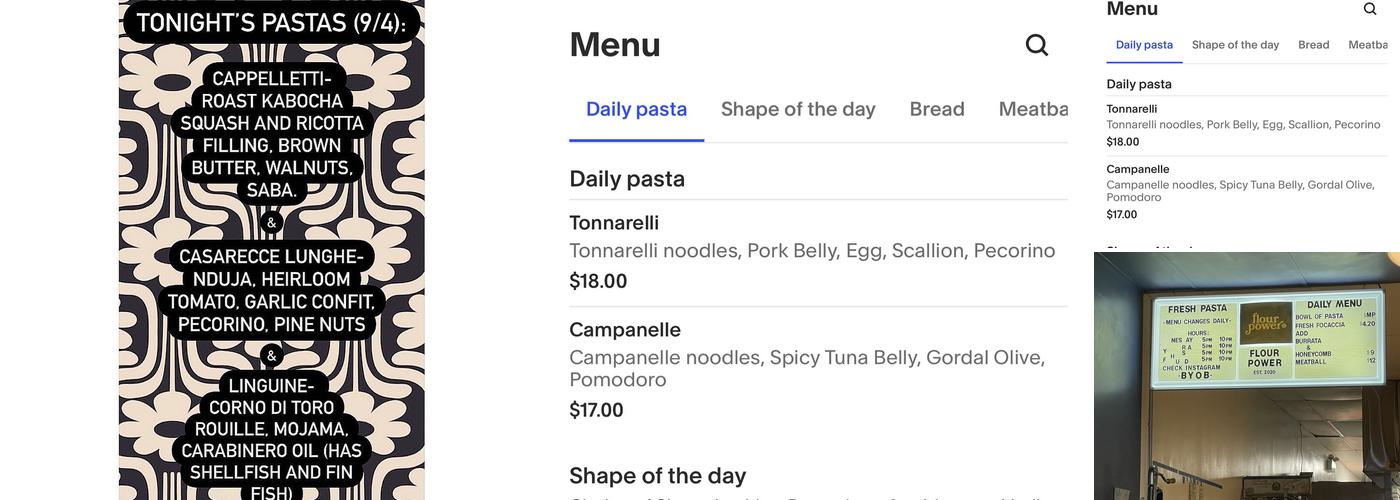This screenshot has width=1400, height=500.
Task: Open the large Bread tab
Action: pyautogui.click(x=937, y=109)
